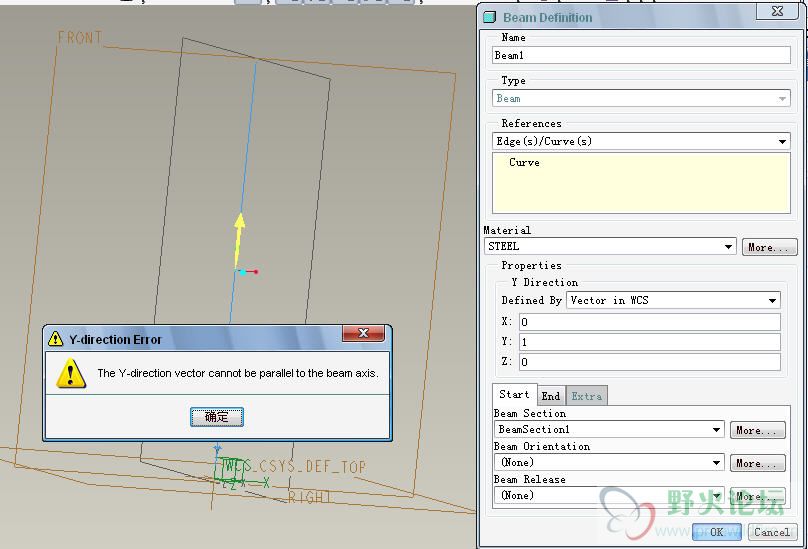Image resolution: width=808 pixels, height=549 pixels.
Task: Click More button next to Material
Action: pos(768,247)
